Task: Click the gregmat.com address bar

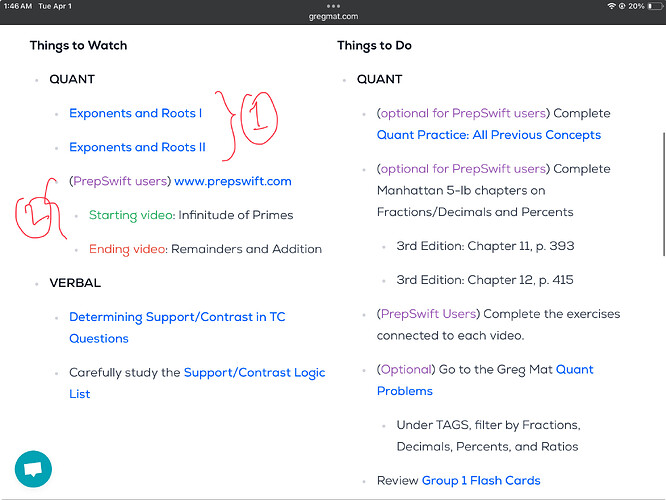Action: (333, 16)
